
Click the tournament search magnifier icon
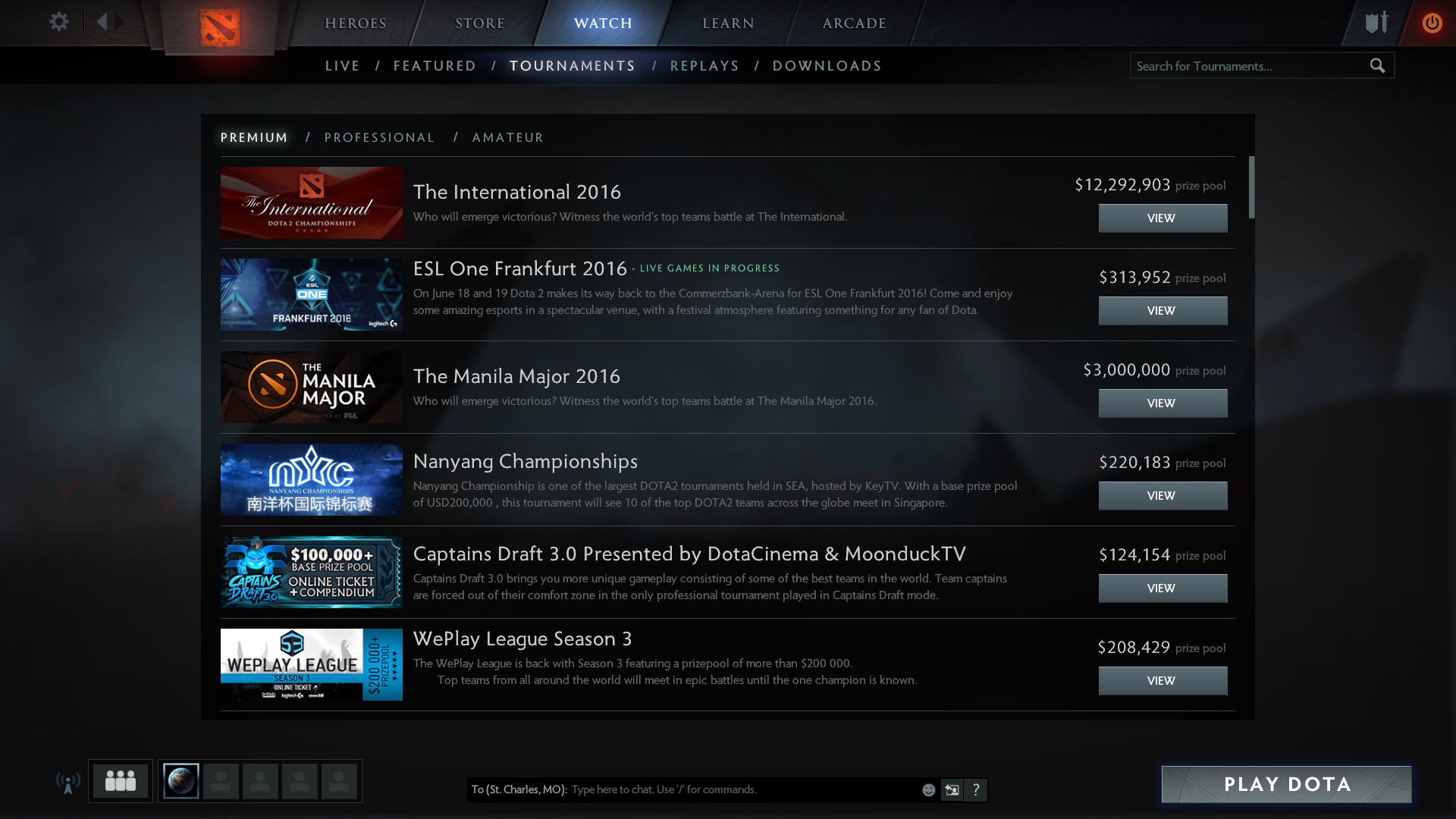(x=1377, y=66)
